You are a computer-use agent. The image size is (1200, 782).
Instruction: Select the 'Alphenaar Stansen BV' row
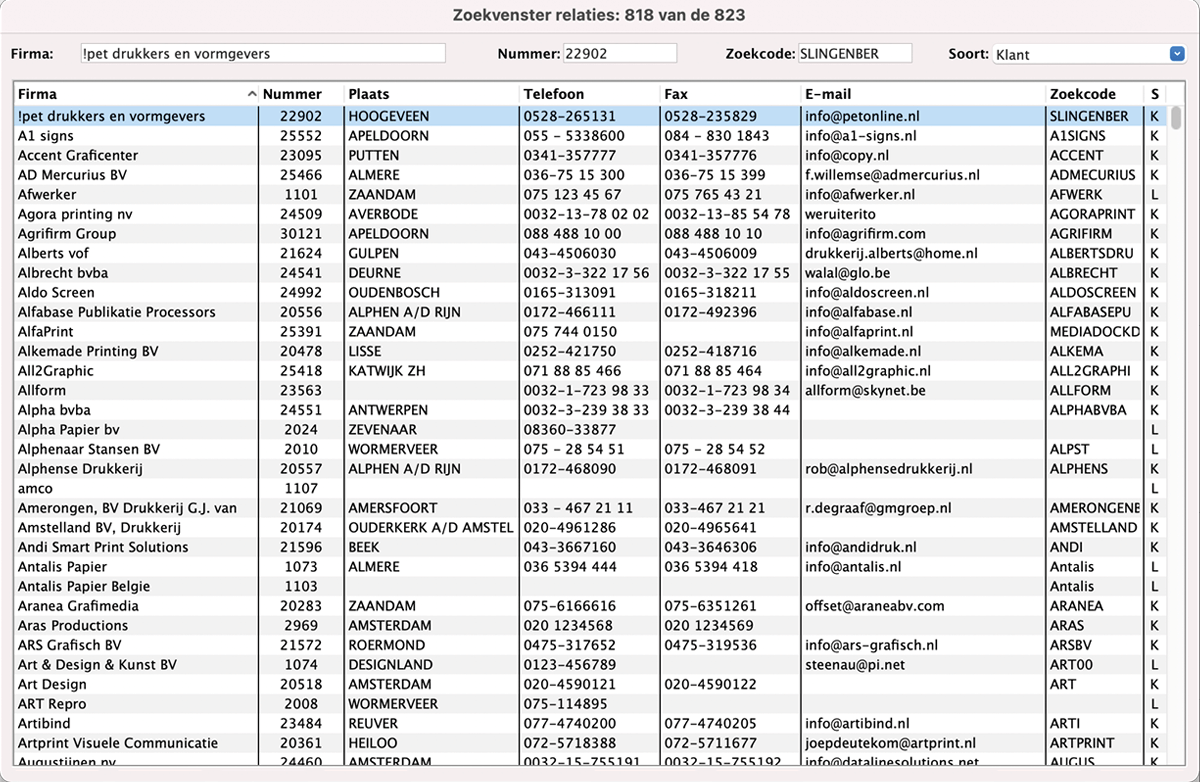[592, 449]
